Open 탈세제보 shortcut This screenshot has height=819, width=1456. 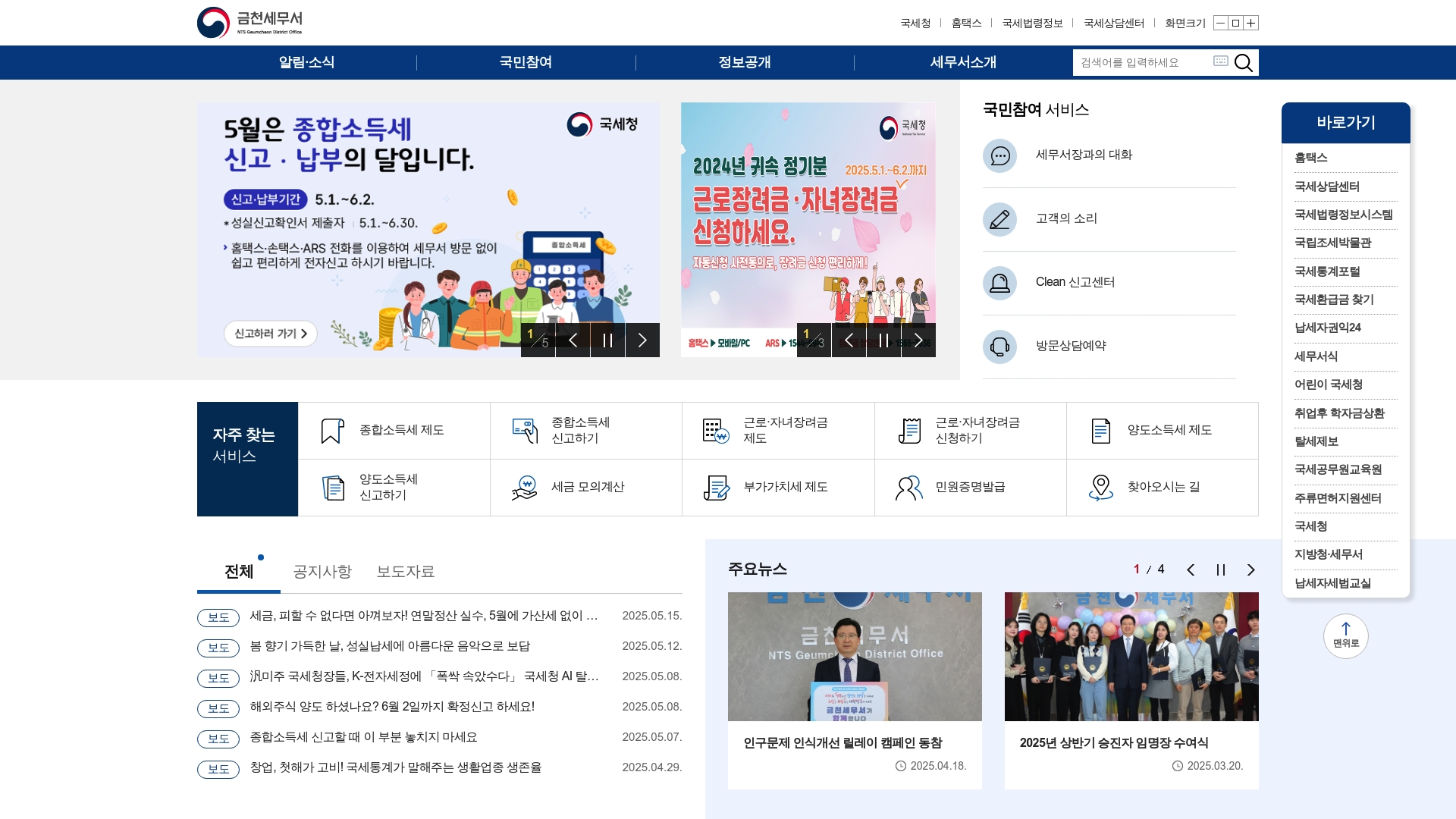(x=1316, y=441)
